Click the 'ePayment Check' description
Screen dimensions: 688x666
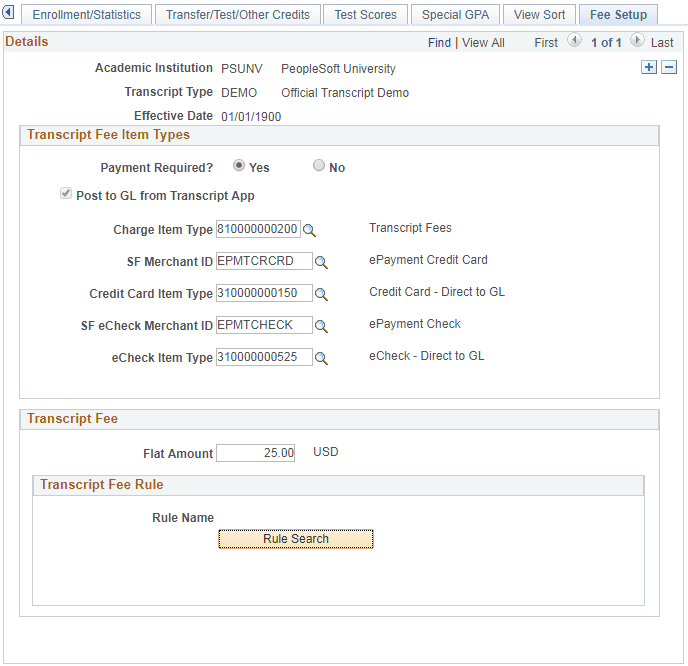(415, 324)
